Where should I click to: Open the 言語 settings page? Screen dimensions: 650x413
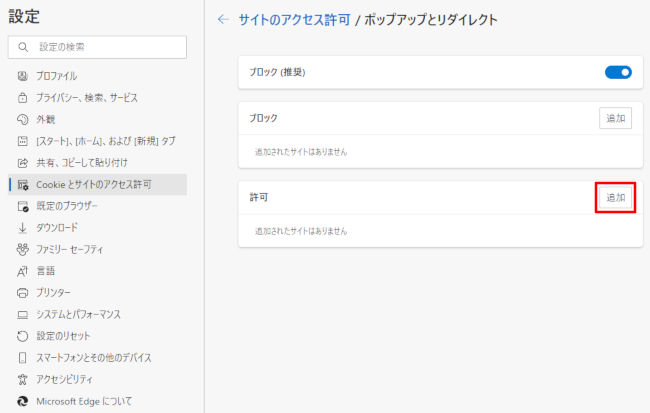tap(46, 271)
